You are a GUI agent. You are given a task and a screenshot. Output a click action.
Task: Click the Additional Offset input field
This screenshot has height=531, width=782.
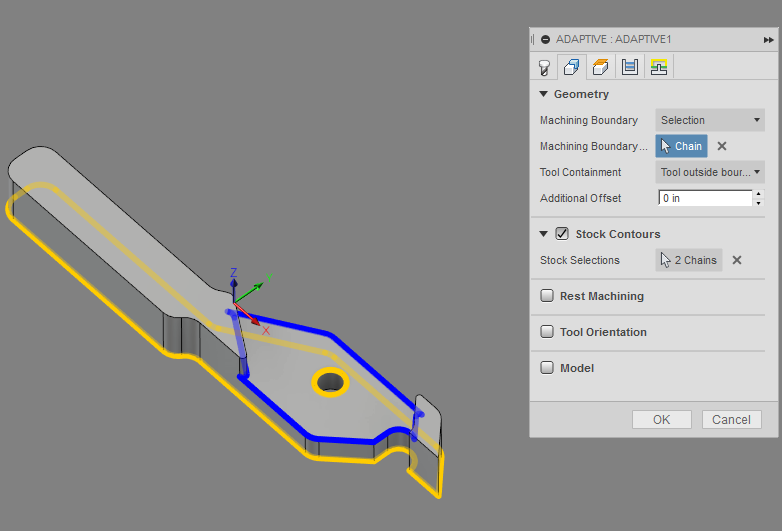tap(705, 198)
